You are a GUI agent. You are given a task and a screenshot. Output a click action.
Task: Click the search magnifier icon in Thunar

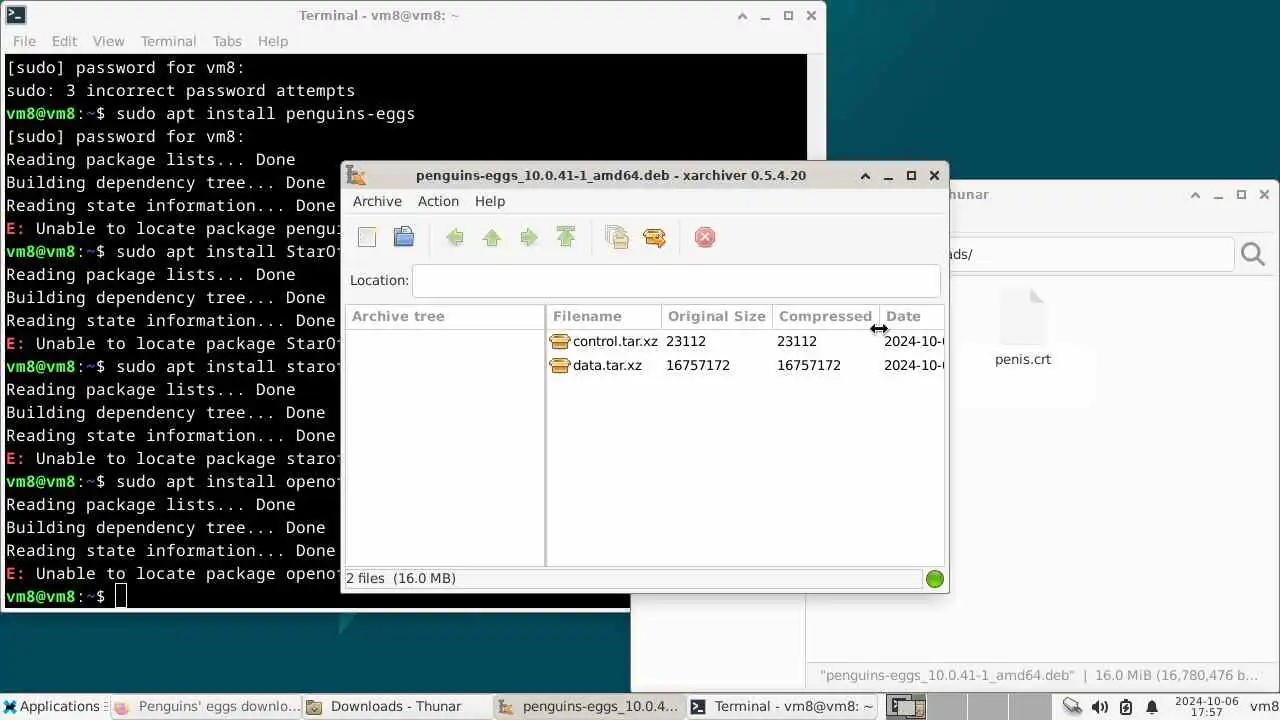pyautogui.click(x=1253, y=254)
